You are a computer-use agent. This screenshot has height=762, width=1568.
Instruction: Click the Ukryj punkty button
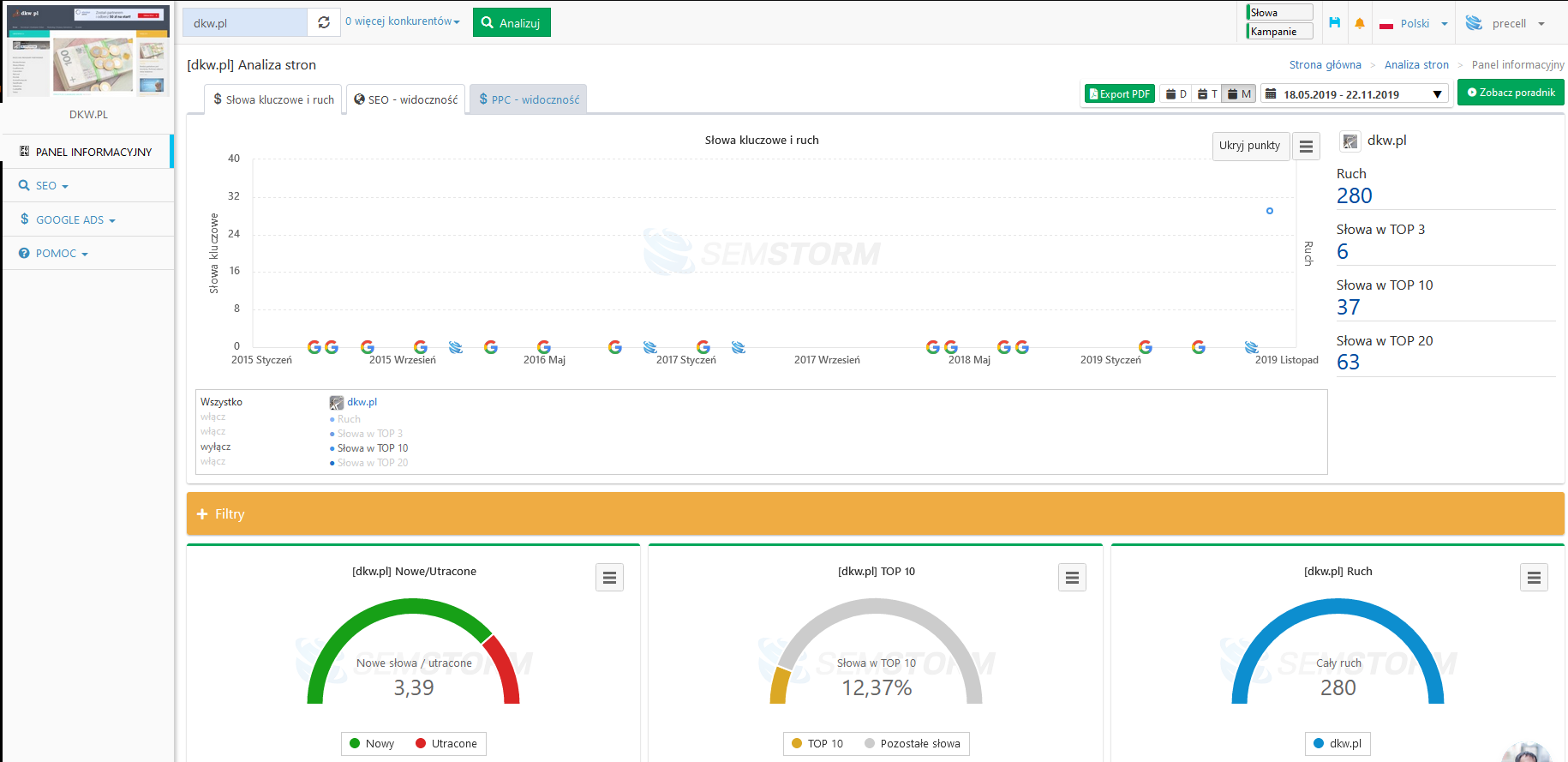coord(1250,146)
